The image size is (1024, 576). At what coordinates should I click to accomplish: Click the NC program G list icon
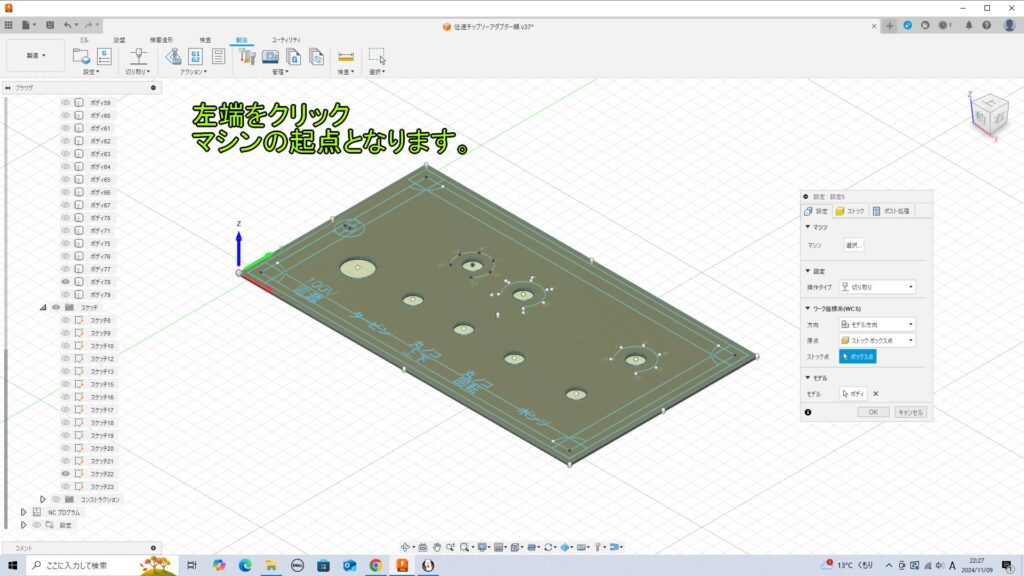(104, 56)
